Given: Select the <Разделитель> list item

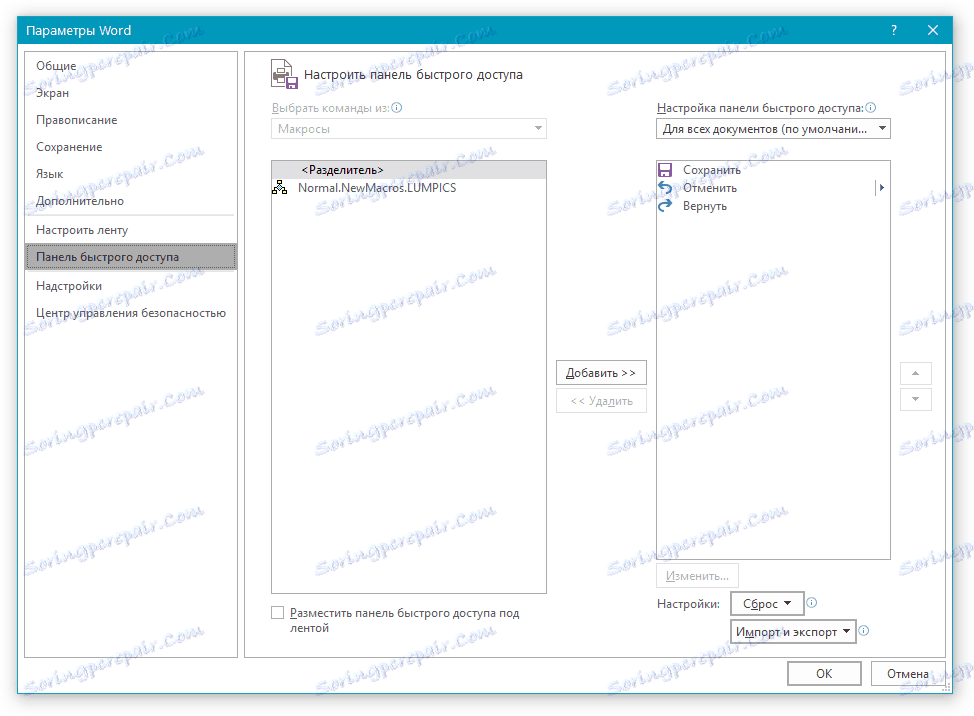Looking at the screenshot, I should tap(409, 170).
